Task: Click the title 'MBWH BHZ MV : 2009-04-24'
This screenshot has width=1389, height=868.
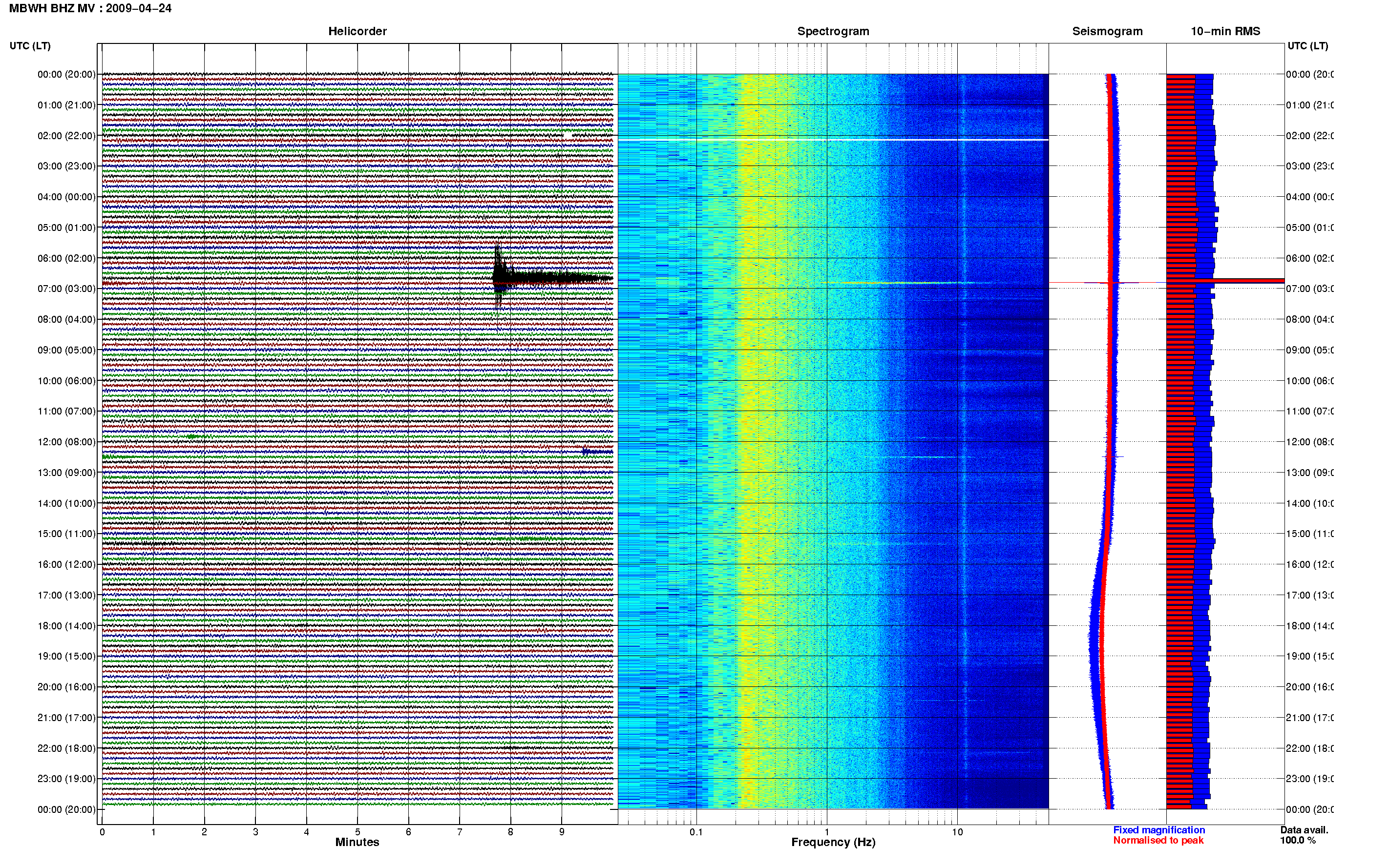Action: click(90, 8)
